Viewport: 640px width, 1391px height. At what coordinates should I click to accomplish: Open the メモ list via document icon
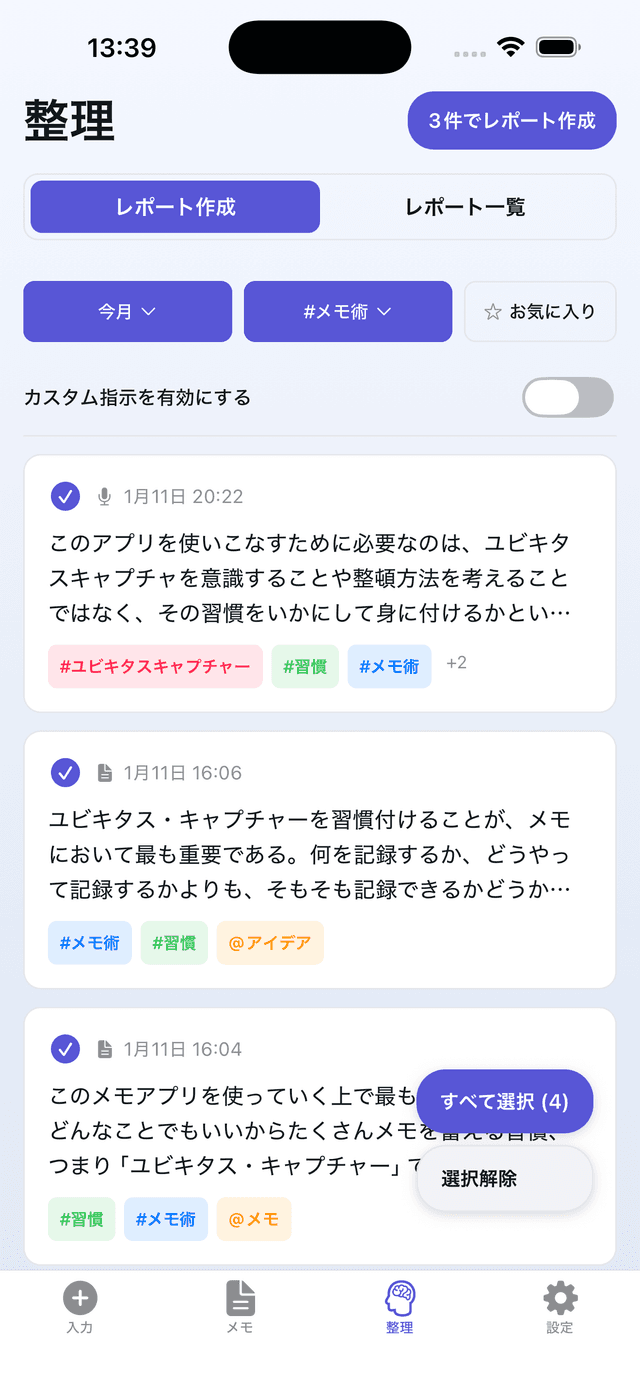pos(239,1308)
